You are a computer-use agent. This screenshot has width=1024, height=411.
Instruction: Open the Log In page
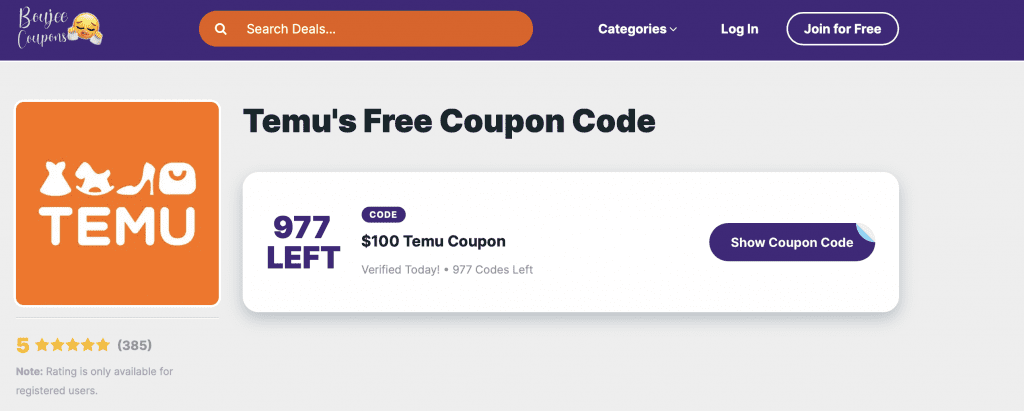coord(739,29)
